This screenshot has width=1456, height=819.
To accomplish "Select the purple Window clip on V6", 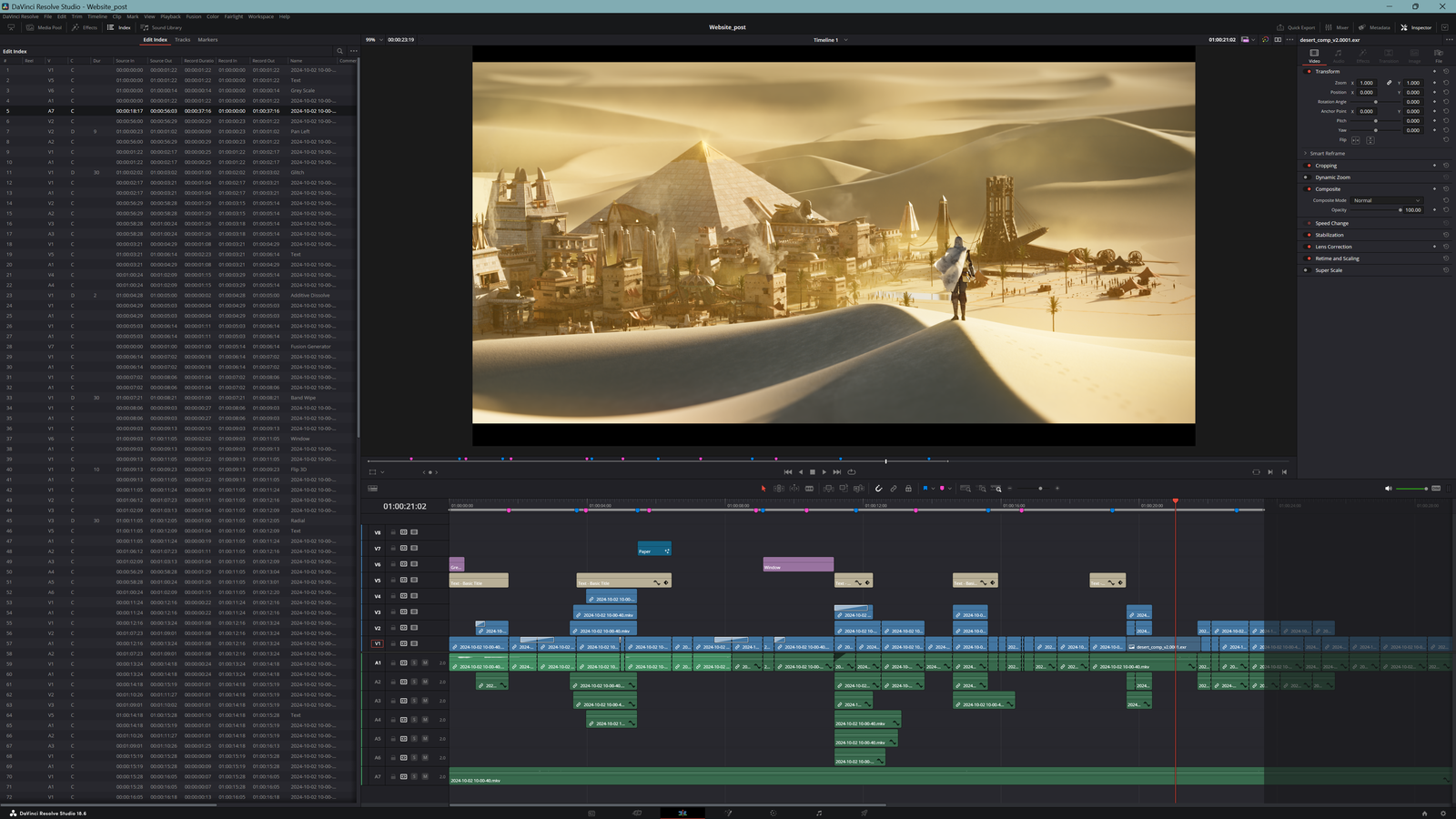I will pyautogui.click(x=798, y=564).
